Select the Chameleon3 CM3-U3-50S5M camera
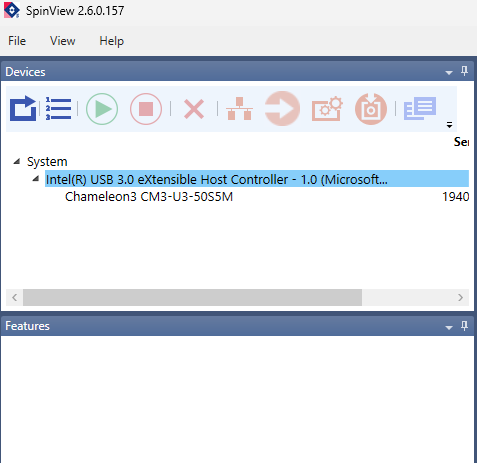Viewport: 477px width, 463px height. (149, 197)
